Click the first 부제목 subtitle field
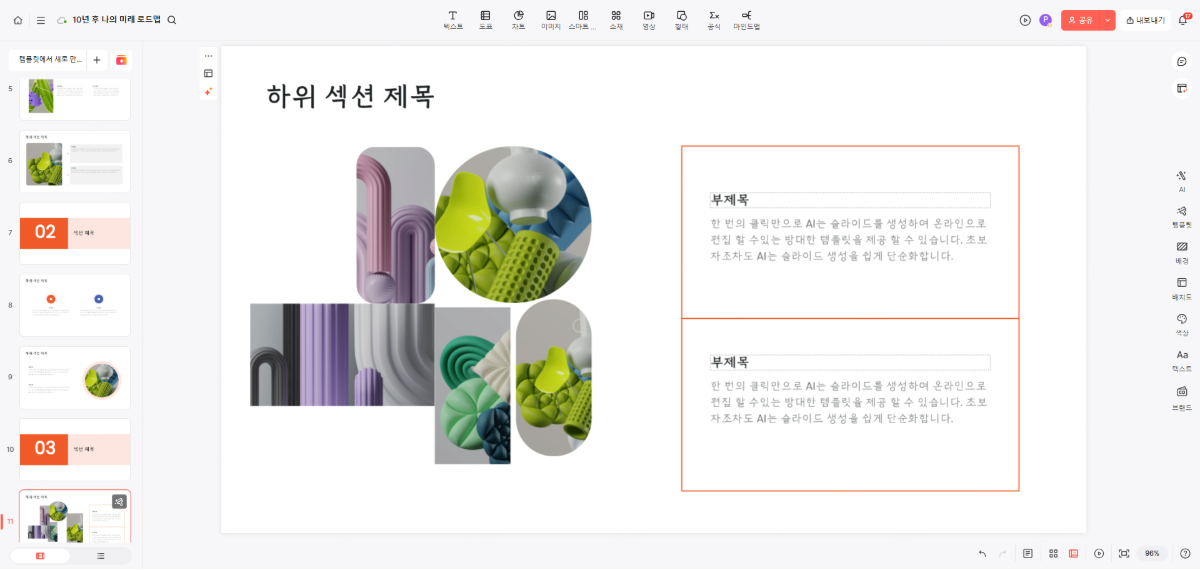Image resolution: width=1200 pixels, height=570 pixels. (850, 200)
